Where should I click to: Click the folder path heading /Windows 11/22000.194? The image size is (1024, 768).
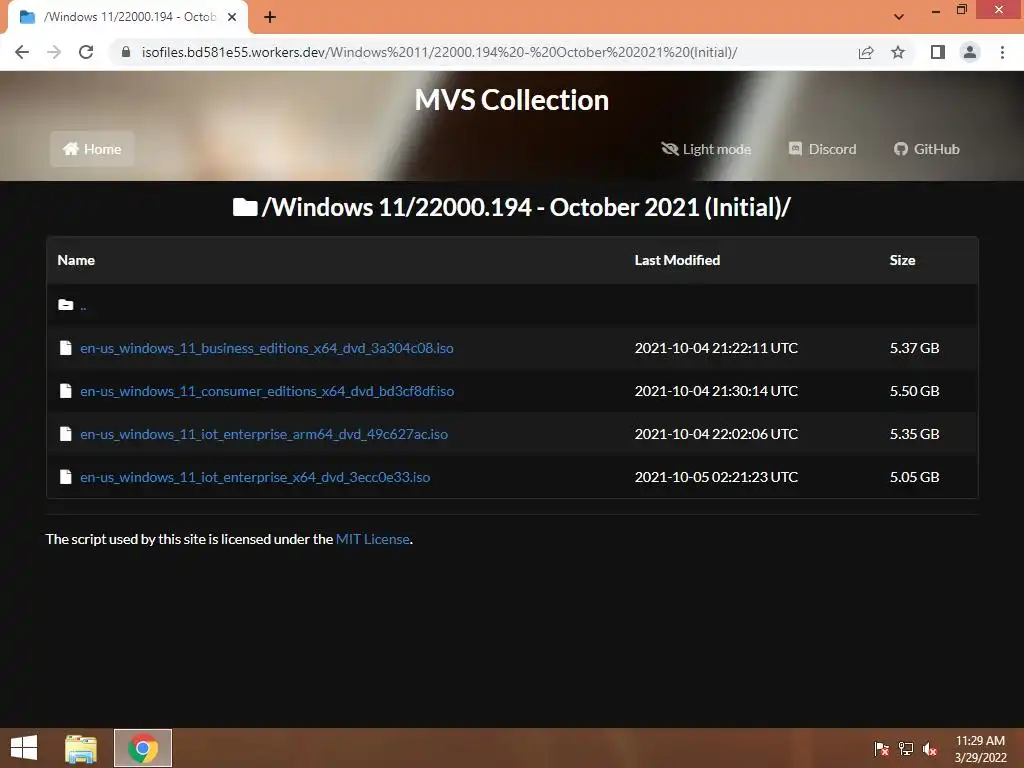pyautogui.click(x=511, y=207)
